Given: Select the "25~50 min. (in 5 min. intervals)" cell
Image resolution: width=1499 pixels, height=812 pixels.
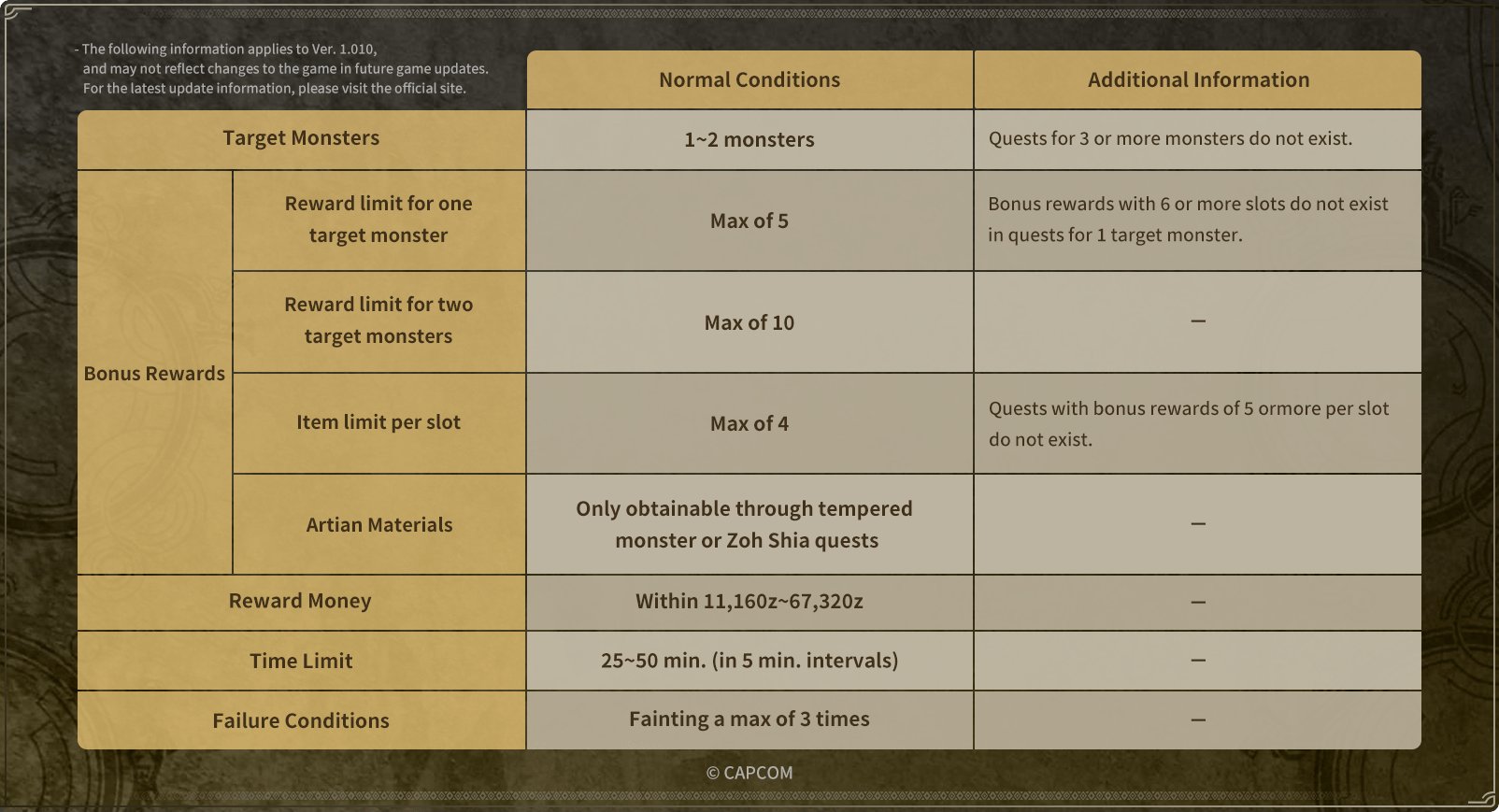Looking at the screenshot, I should (x=749, y=661).
